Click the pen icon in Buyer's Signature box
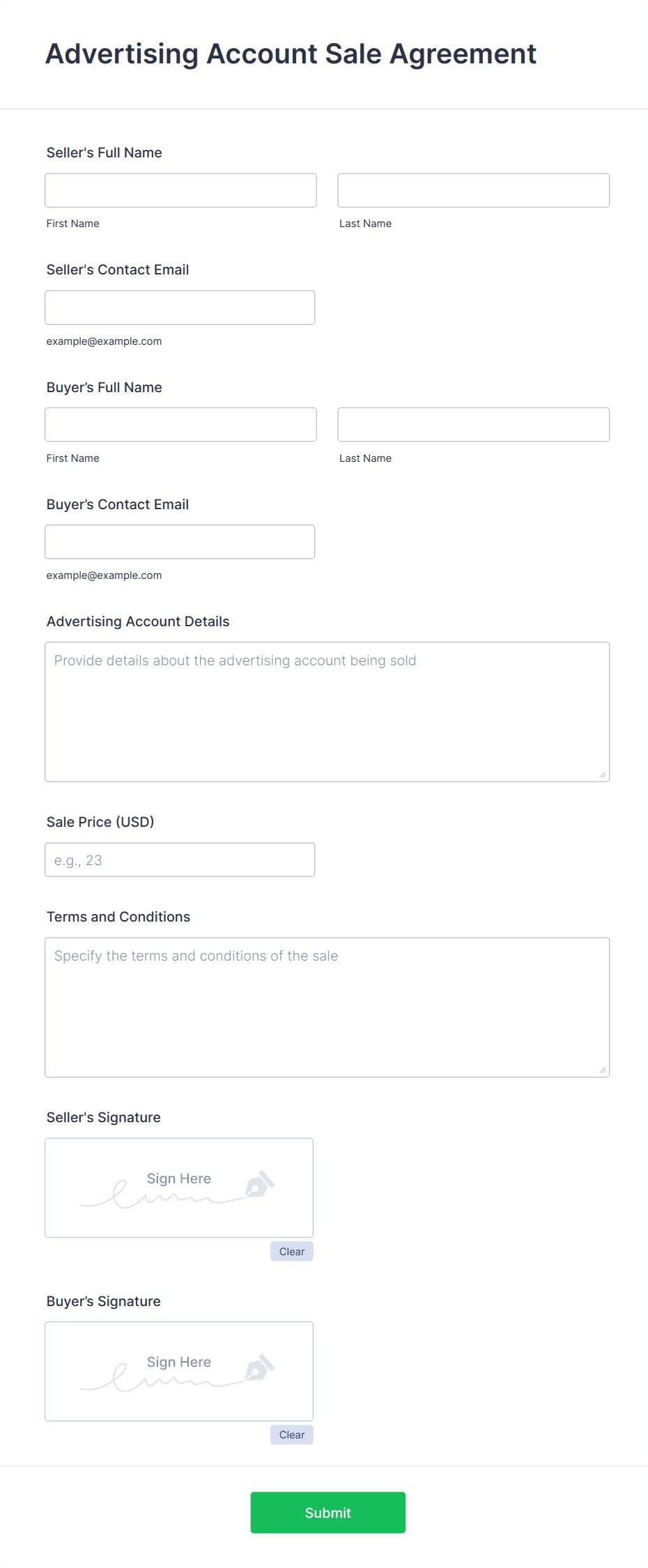The width and height of the screenshot is (648, 1568). (259, 1367)
